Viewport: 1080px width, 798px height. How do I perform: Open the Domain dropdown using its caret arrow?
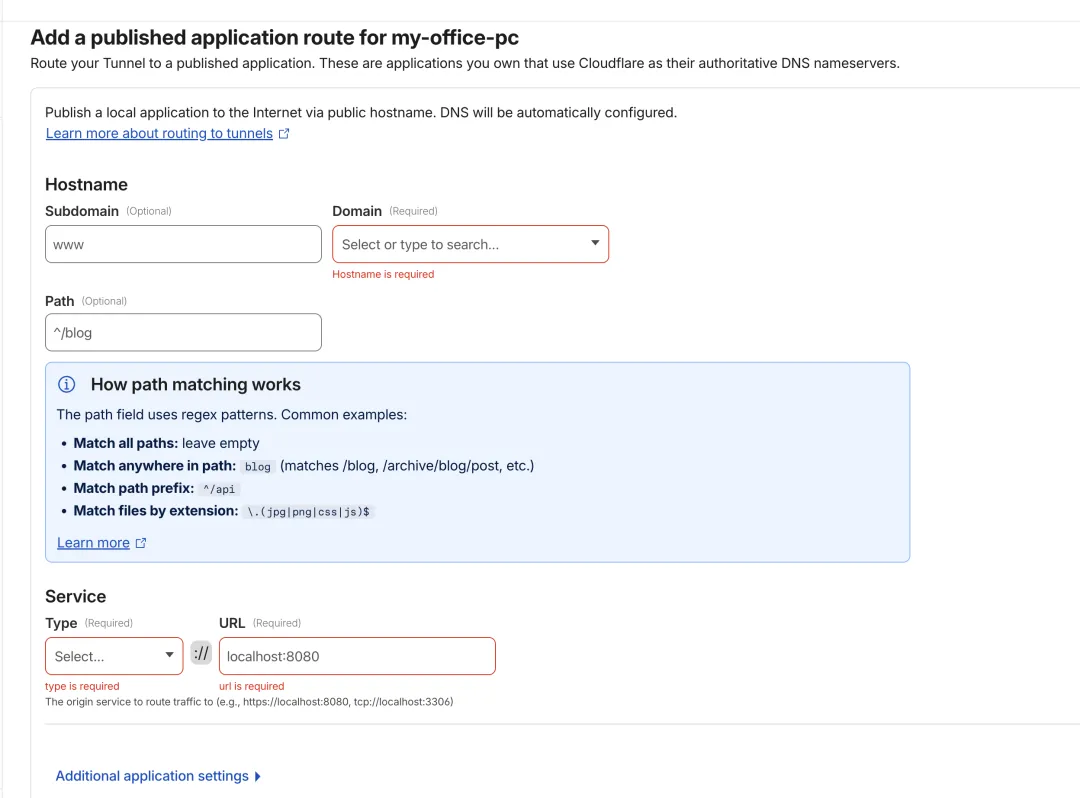coord(595,243)
